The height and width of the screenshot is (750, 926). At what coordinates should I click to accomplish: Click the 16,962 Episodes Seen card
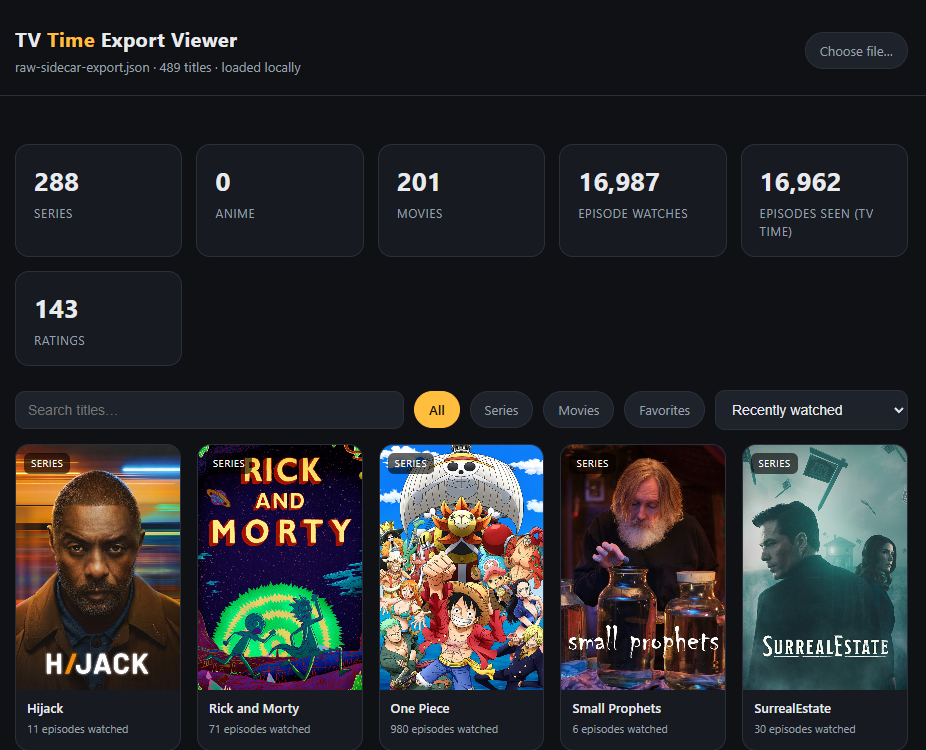click(x=824, y=200)
